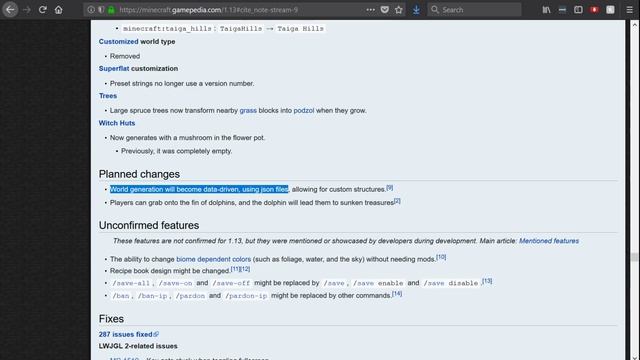Open the Superflat link

coord(114,69)
